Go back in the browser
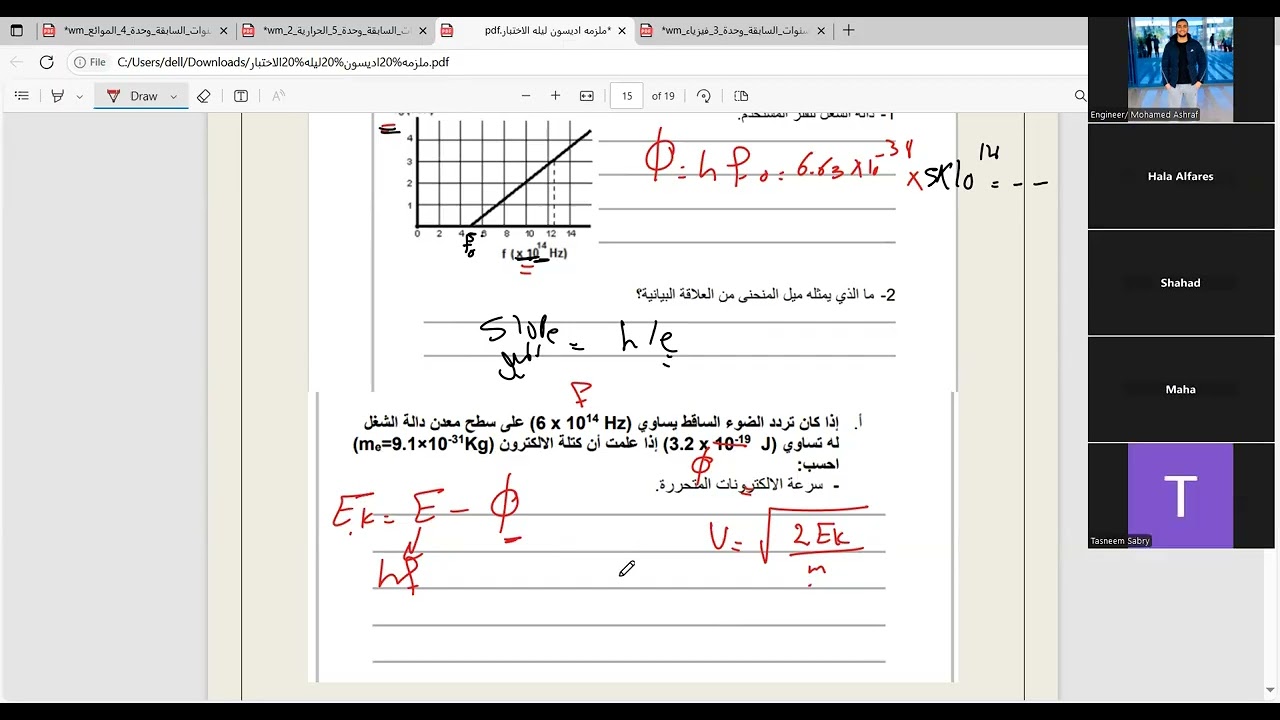1280x720 pixels. pos(16,62)
